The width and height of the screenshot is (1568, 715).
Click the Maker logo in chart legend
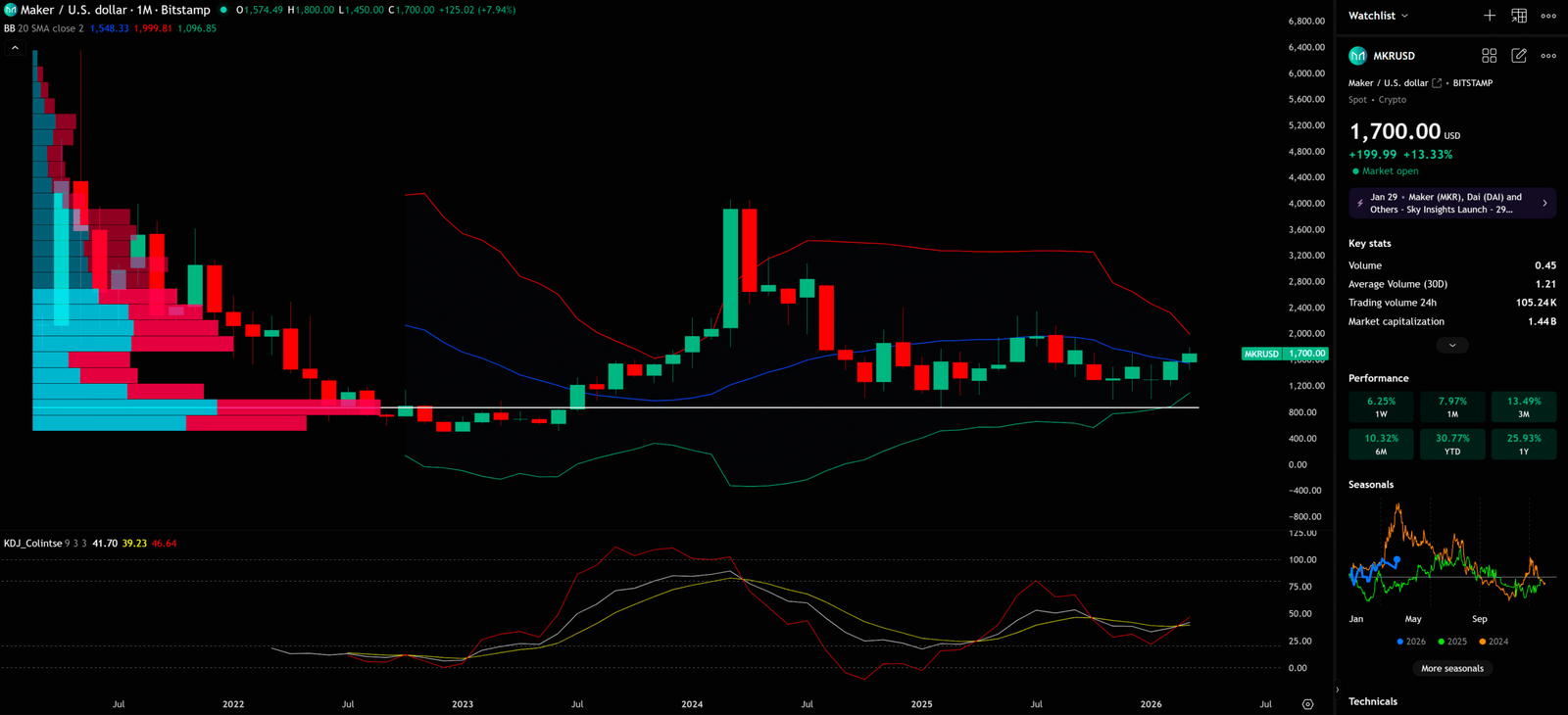pyautogui.click(x=11, y=10)
